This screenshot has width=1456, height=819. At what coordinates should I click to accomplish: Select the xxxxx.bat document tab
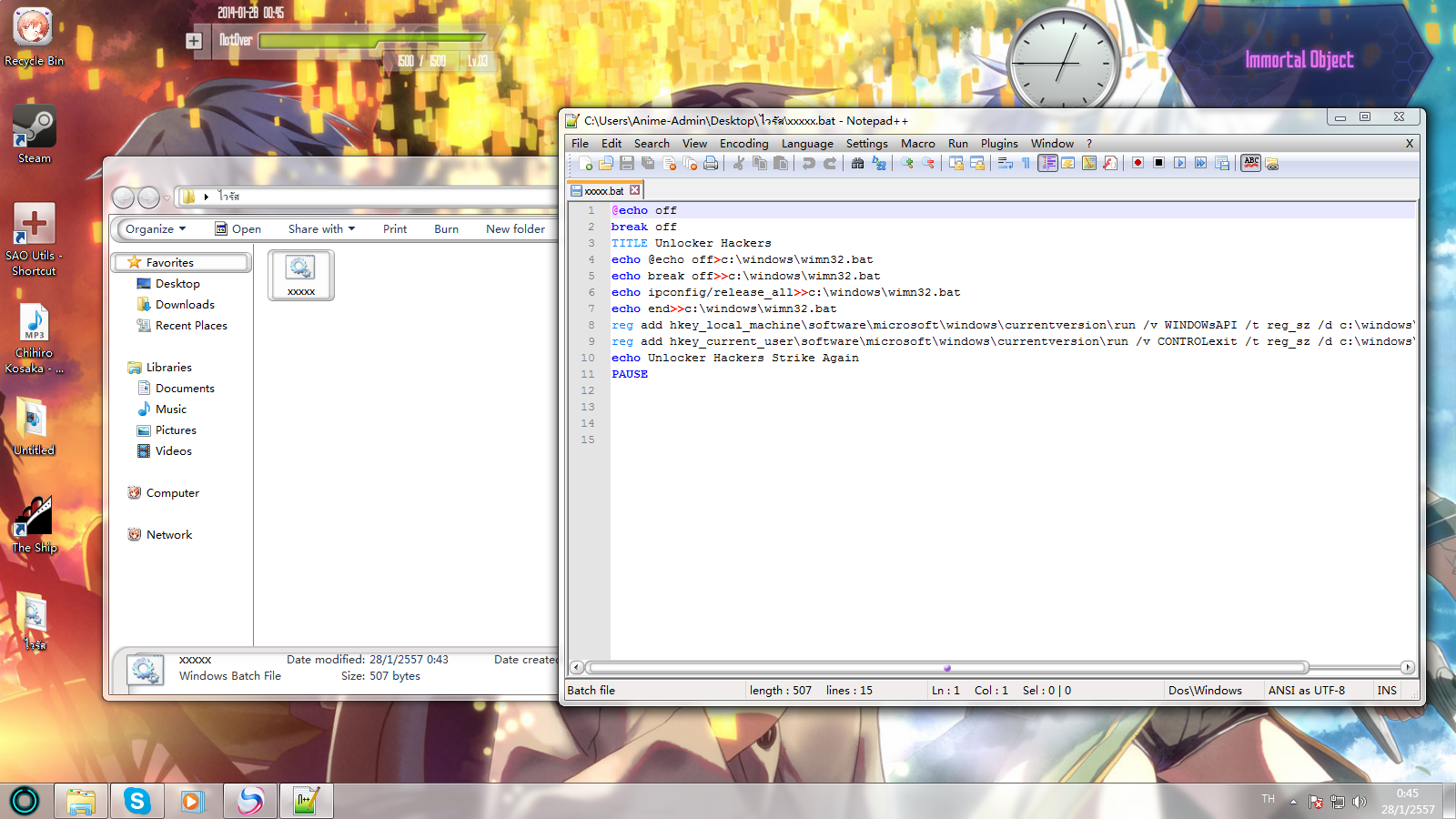604,191
